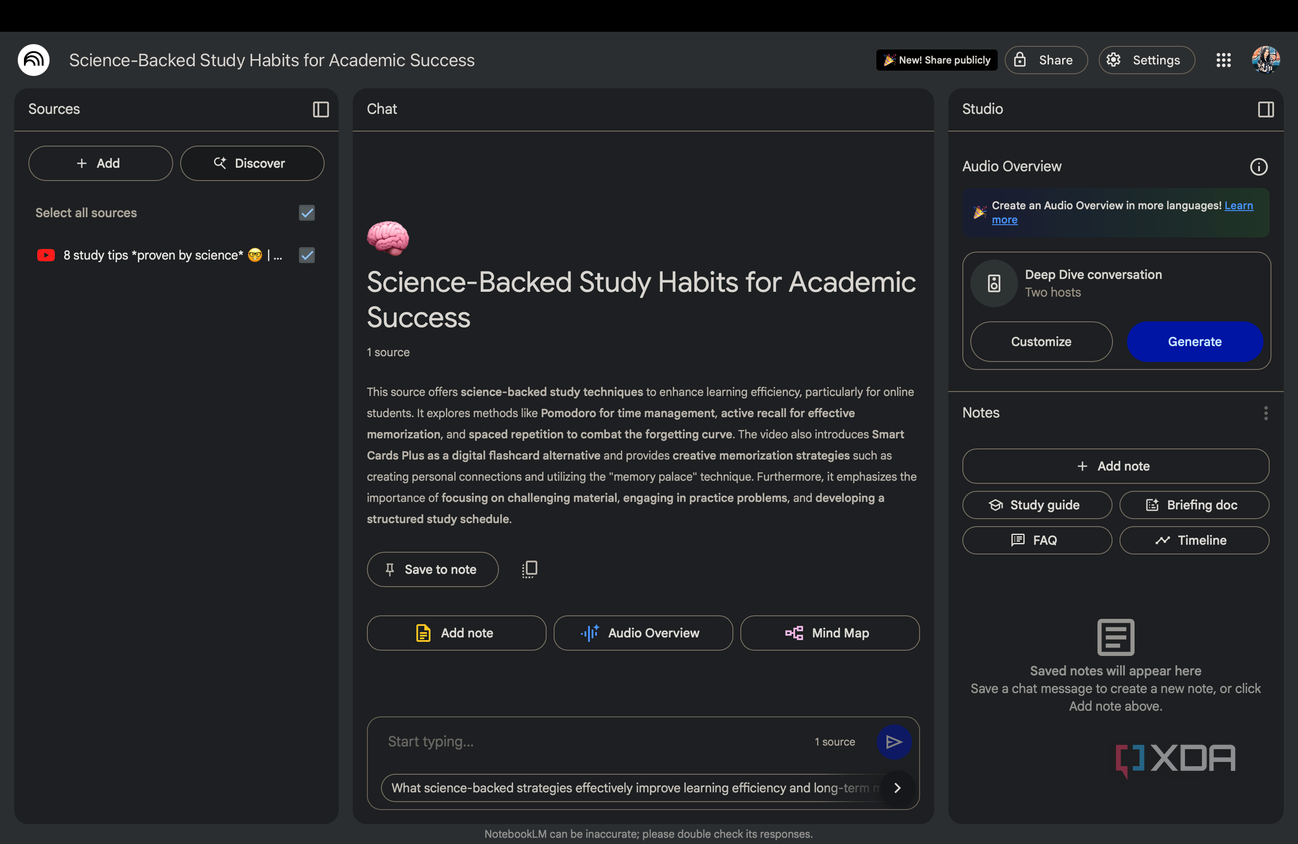Click the Audio Overview heading in Studio
The width and height of the screenshot is (1298, 844).
tap(1012, 167)
